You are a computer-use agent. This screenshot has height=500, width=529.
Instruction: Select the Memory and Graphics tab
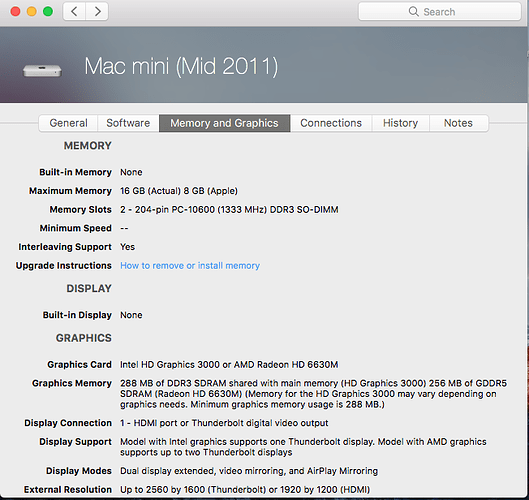tap(224, 123)
